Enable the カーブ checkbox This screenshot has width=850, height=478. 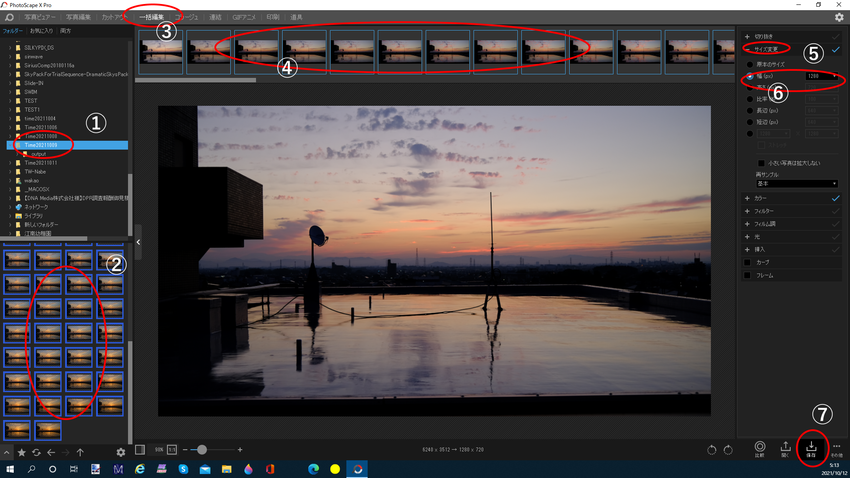(748, 262)
